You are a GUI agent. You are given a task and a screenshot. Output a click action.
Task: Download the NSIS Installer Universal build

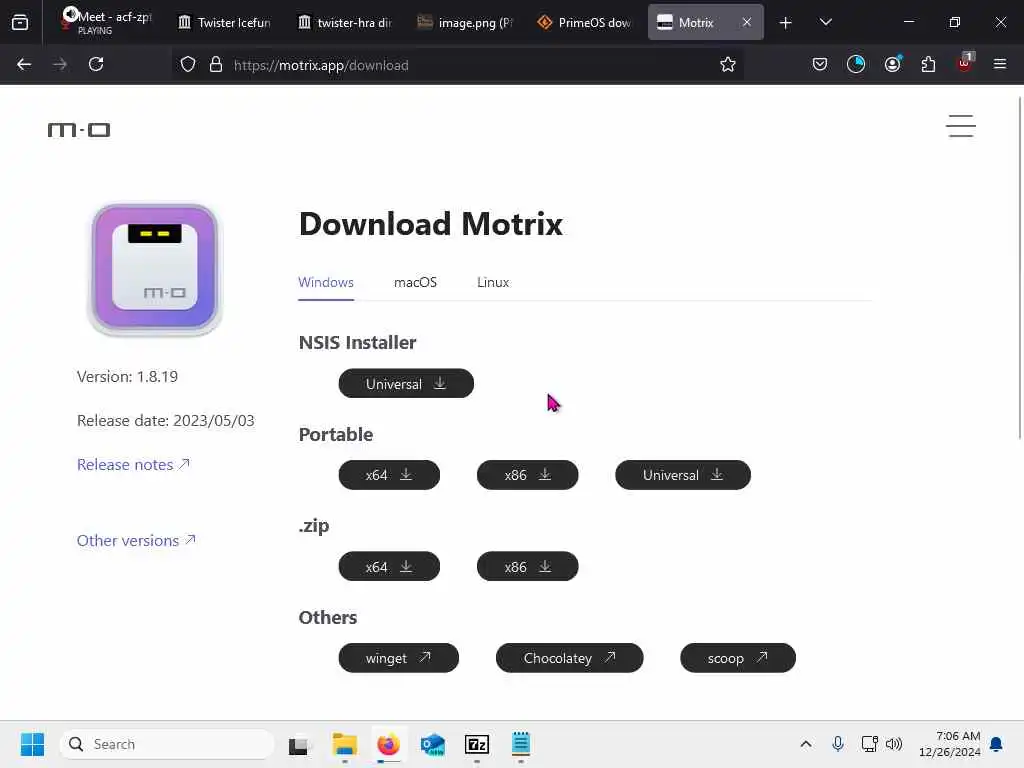click(406, 383)
